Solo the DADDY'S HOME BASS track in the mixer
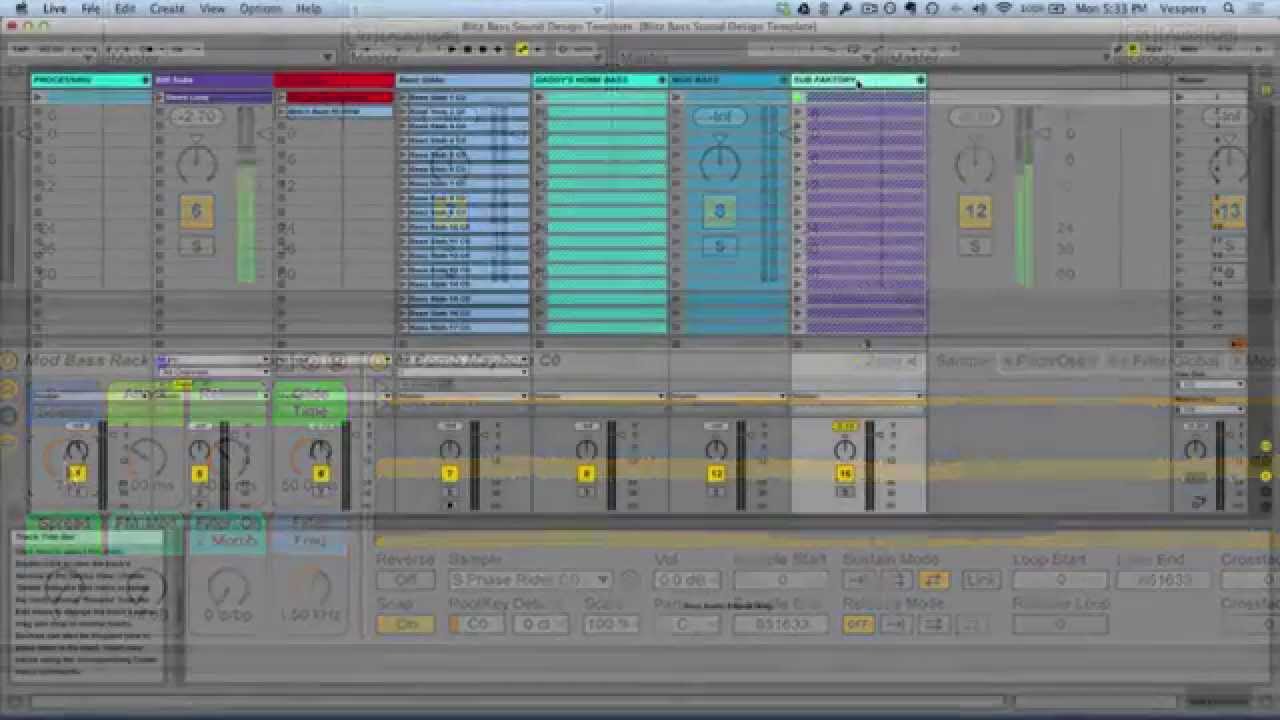Screen dimensions: 1280x720 pos(586,491)
